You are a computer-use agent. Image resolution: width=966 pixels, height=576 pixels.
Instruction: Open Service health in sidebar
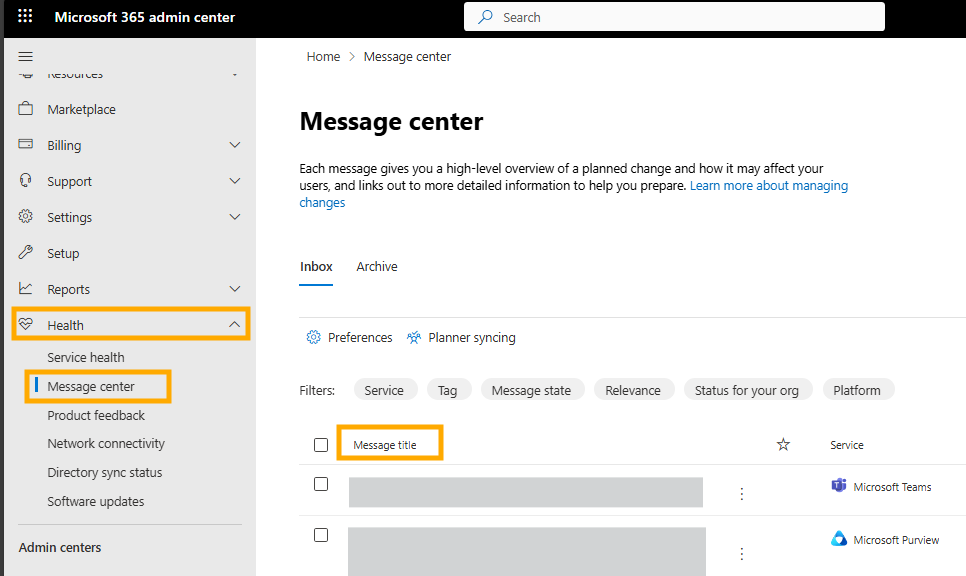point(86,357)
